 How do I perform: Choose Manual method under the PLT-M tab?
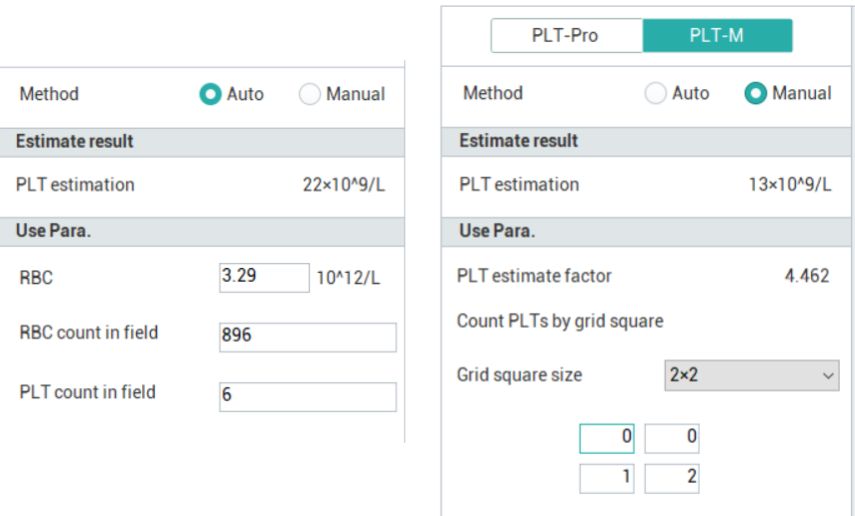[756, 93]
